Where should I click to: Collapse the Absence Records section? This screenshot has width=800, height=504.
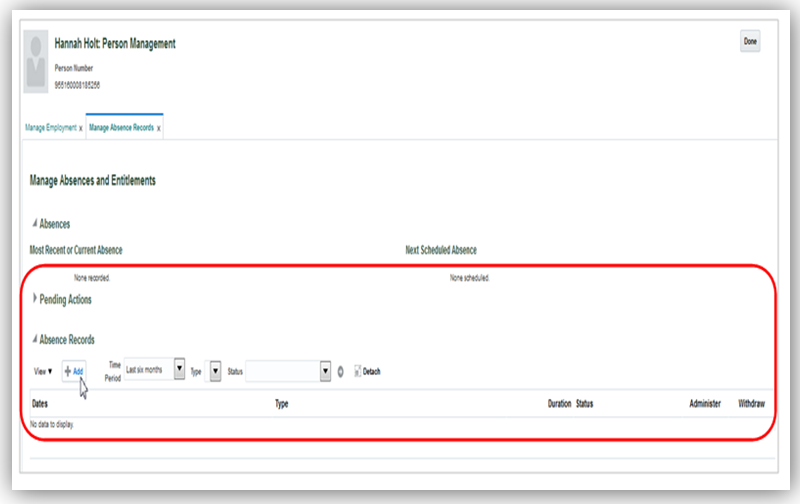35,339
